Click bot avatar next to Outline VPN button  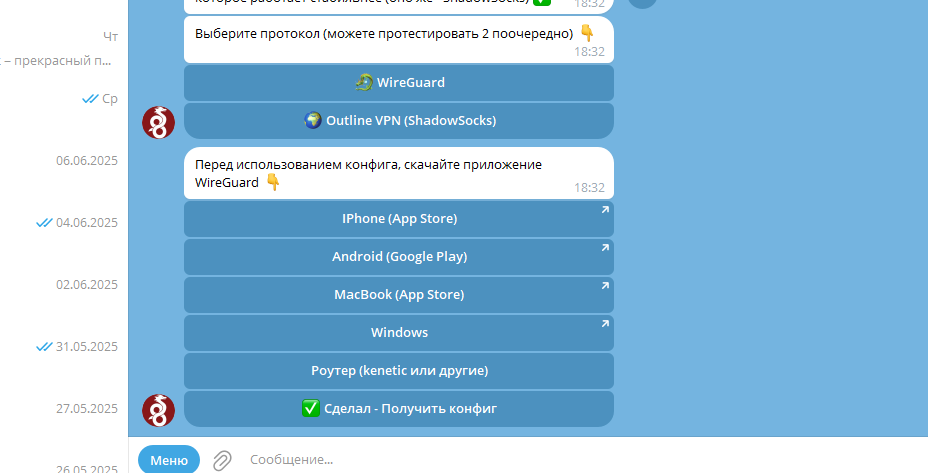pos(159,123)
